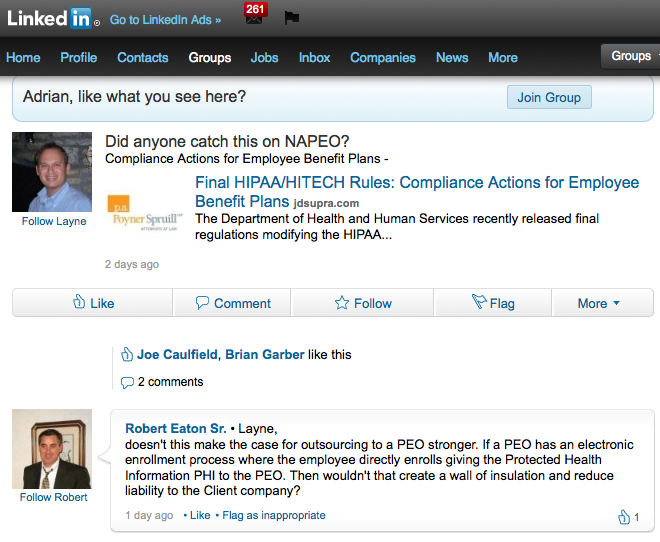Click Flag as inappropriate on the comment

pos(274,515)
